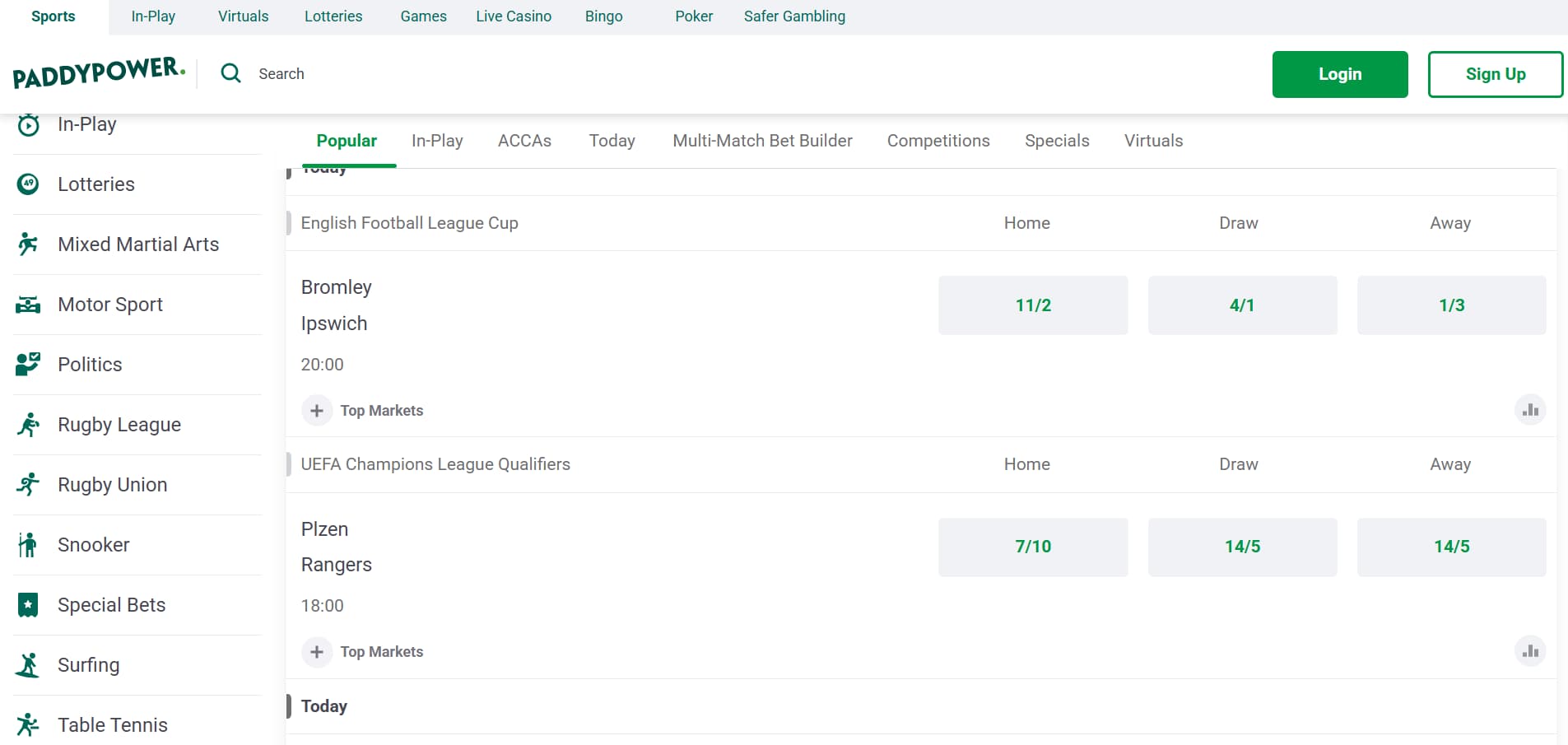Open Lotteries via its sidebar icon
The width and height of the screenshot is (1568, 745).
28,184
